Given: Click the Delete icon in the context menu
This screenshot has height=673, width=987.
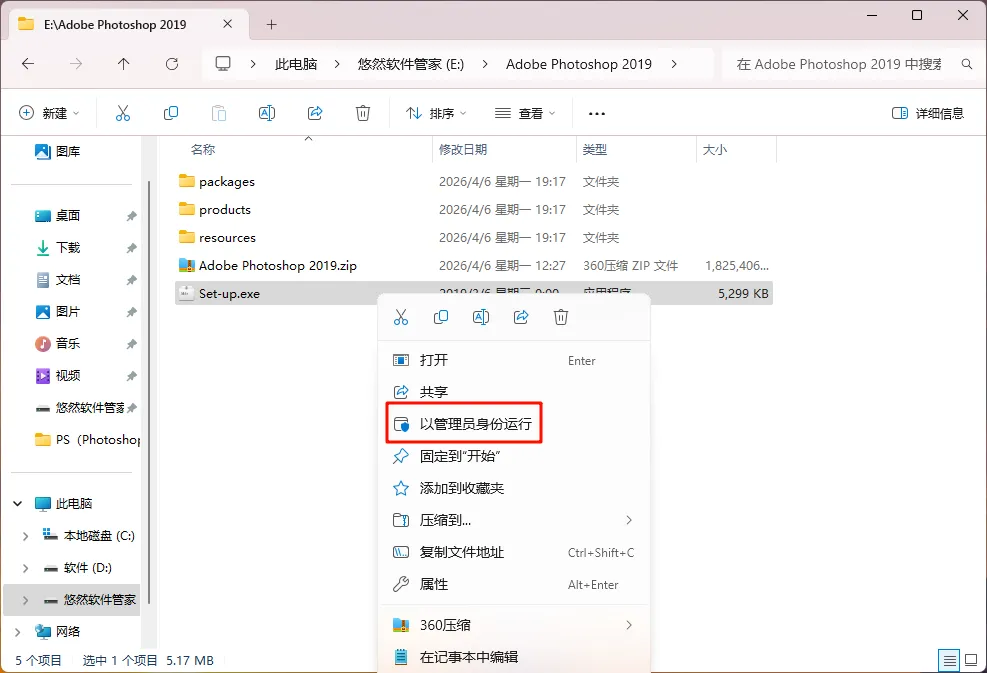Looking at the screenshot, I should click(561, 317).
